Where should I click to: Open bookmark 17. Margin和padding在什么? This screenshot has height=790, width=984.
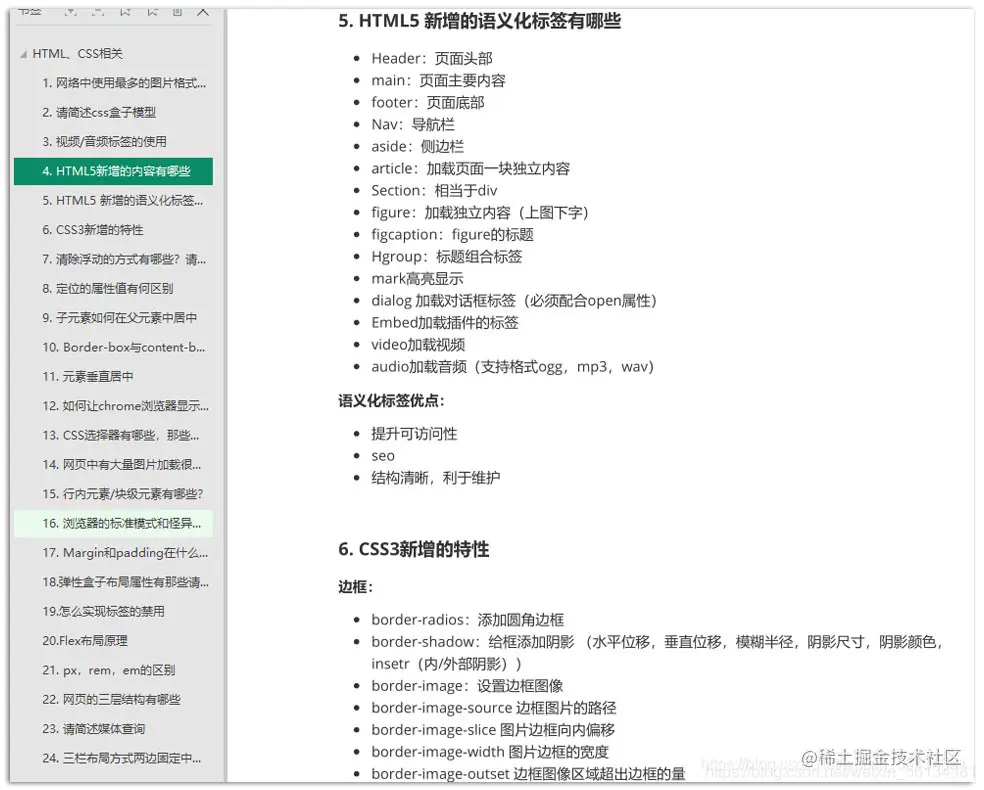(x=125, y=553)
